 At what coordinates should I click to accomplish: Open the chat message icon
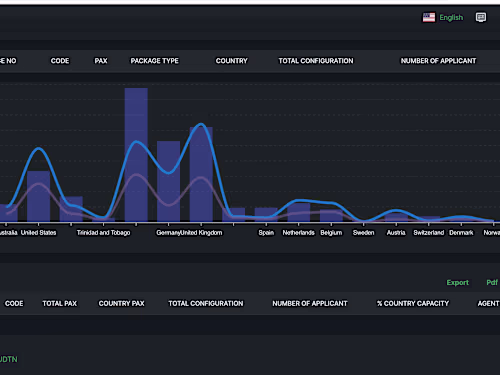pos(481,17)
